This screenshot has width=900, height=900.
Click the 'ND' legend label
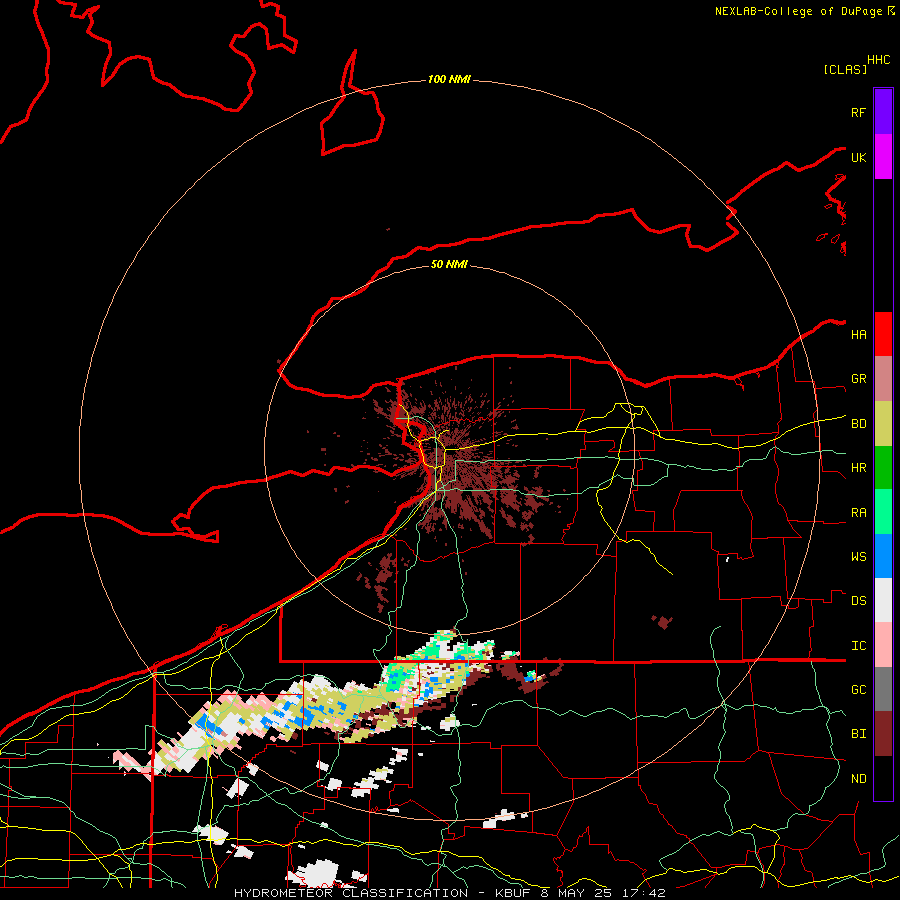[x=858, y=779]
